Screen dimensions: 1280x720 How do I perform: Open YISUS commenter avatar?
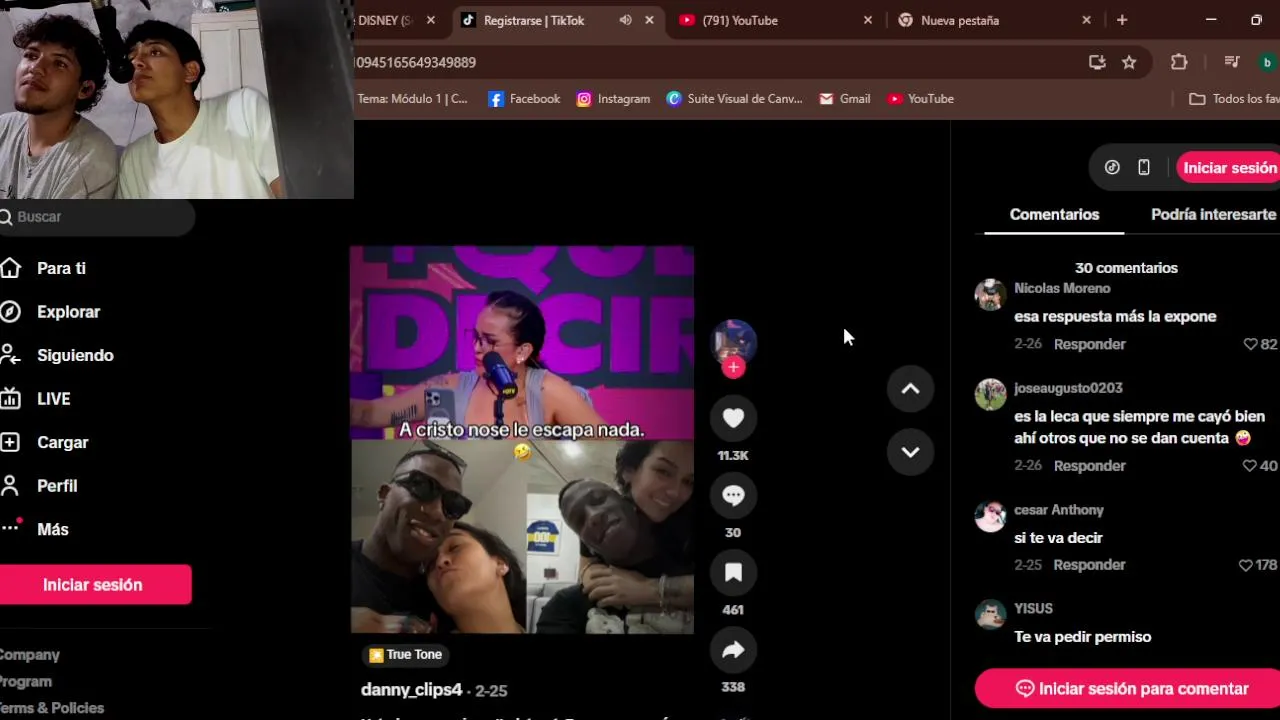click(x=990, y=614)
